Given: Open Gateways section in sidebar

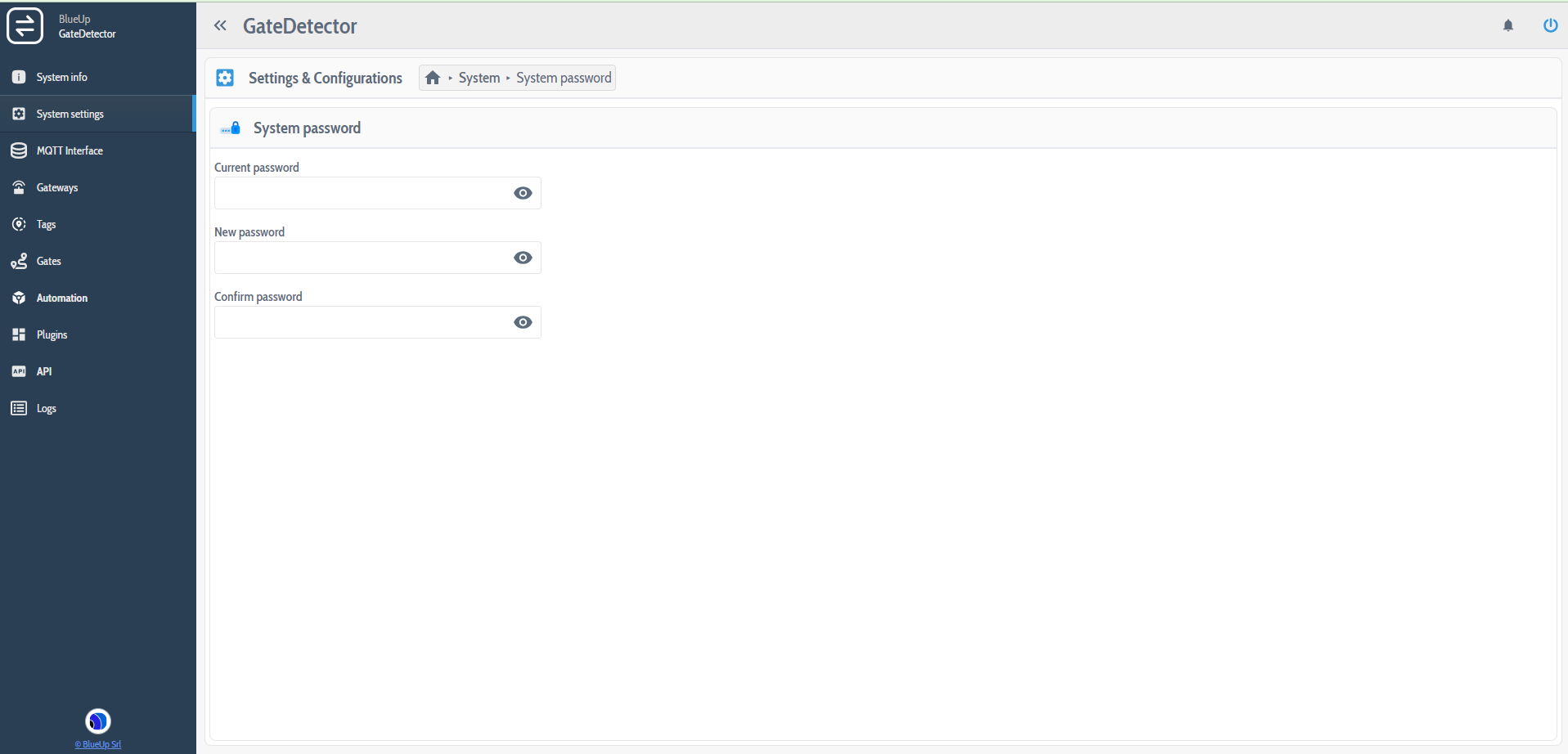Looking at the screenshot, I should pos(57,187).
